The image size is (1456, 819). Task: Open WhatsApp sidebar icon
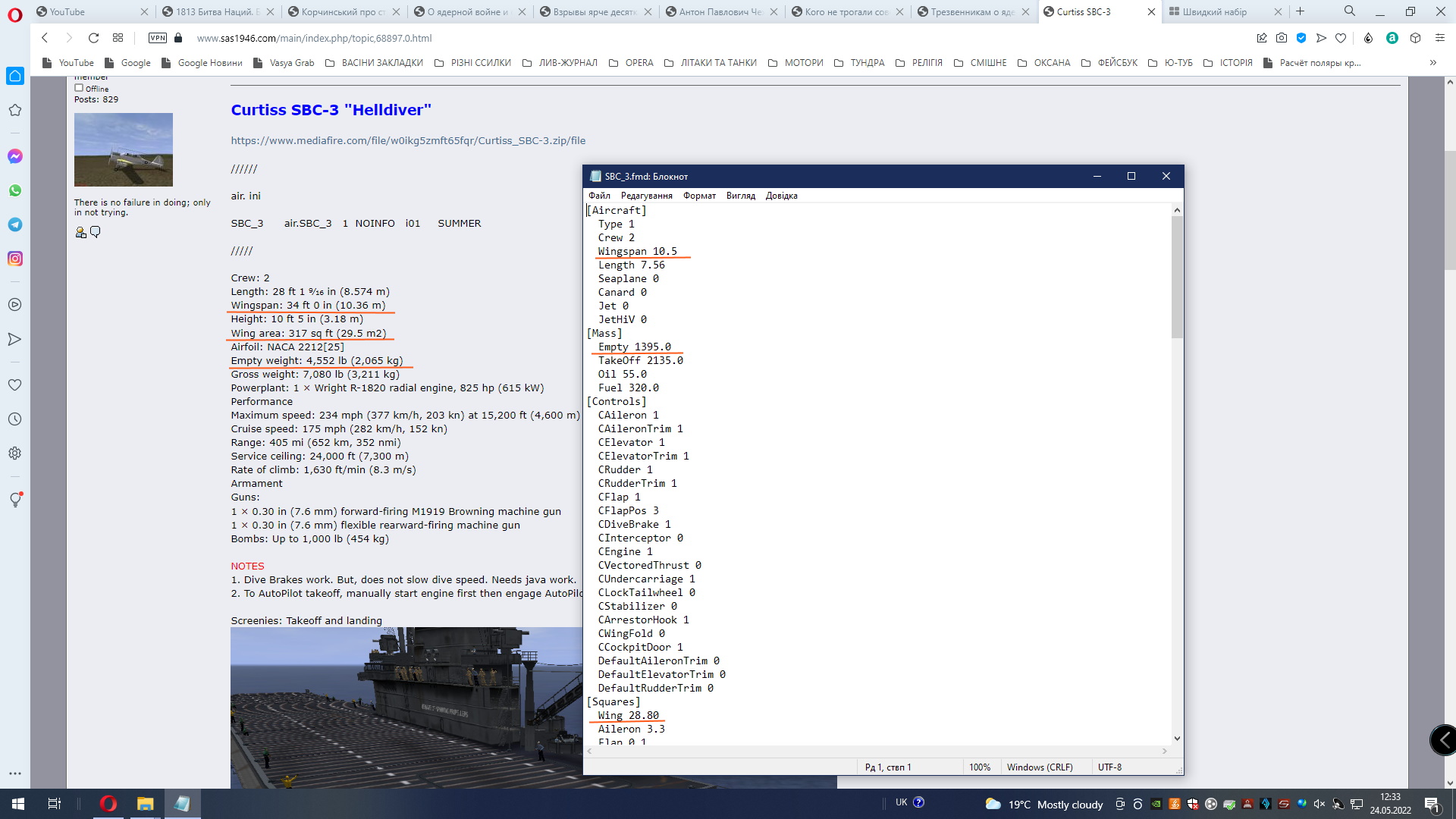[15, 190]
